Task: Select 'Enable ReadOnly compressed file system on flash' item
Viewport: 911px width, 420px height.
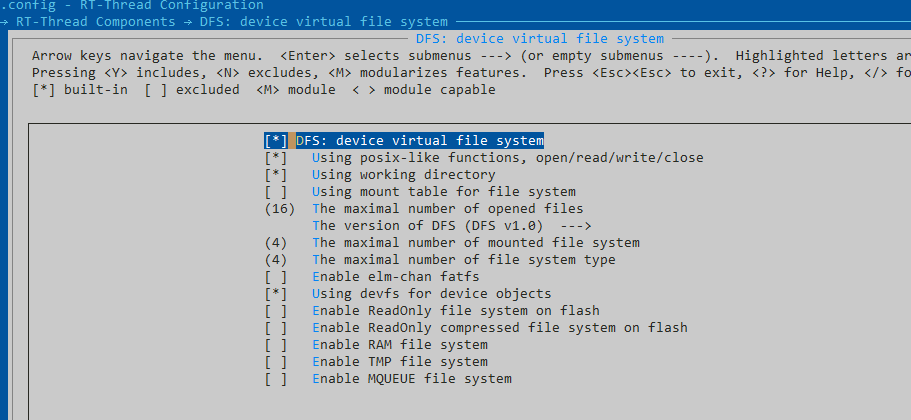Action: [x=499, y=328]
